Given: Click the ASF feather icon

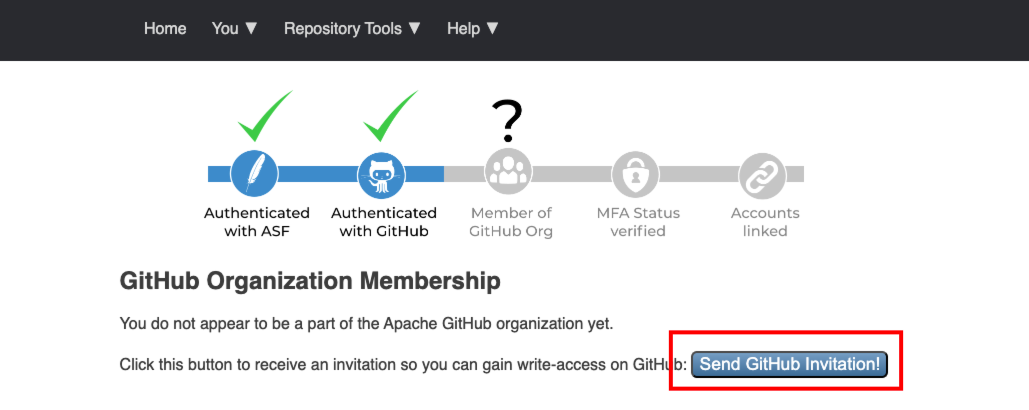Looking at the screenshot, I should coord(255,175).
